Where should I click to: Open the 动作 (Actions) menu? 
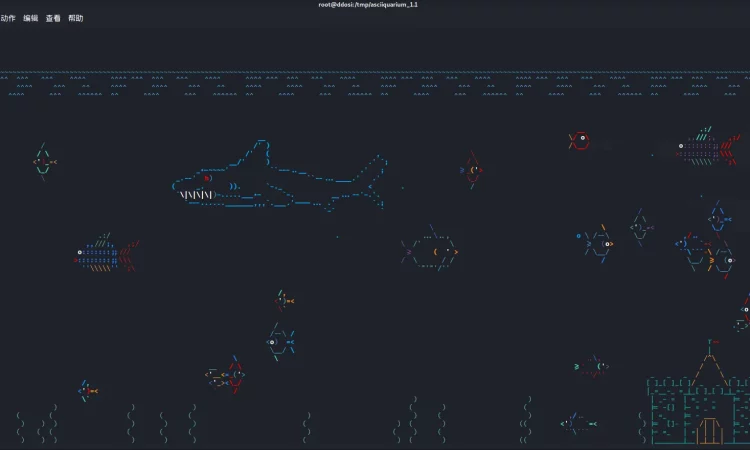(x=7, y=18)
